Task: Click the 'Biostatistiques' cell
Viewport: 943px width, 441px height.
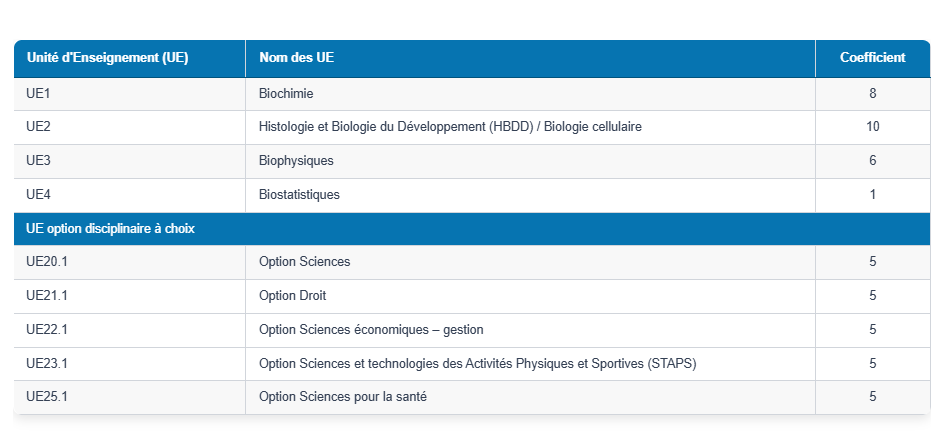Action: (299, 195)
